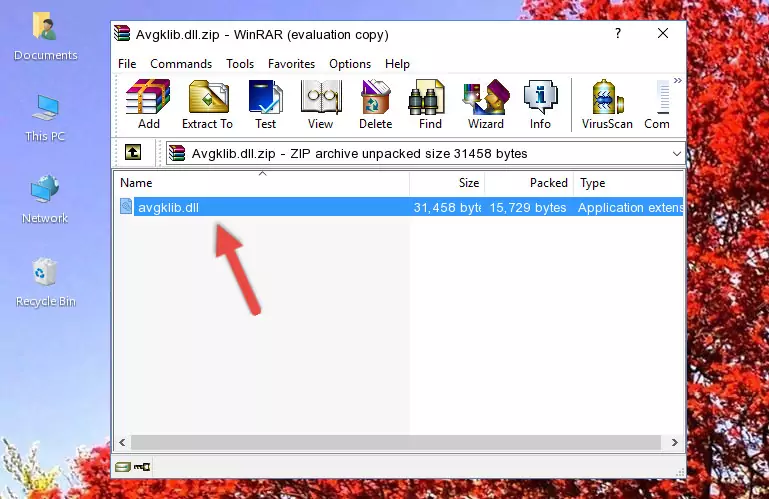This screenshot has height=499, width=769.
Task: Click the horizontal scrollbar right arrow
Action: pyautogui.click(x=675, y=443)
